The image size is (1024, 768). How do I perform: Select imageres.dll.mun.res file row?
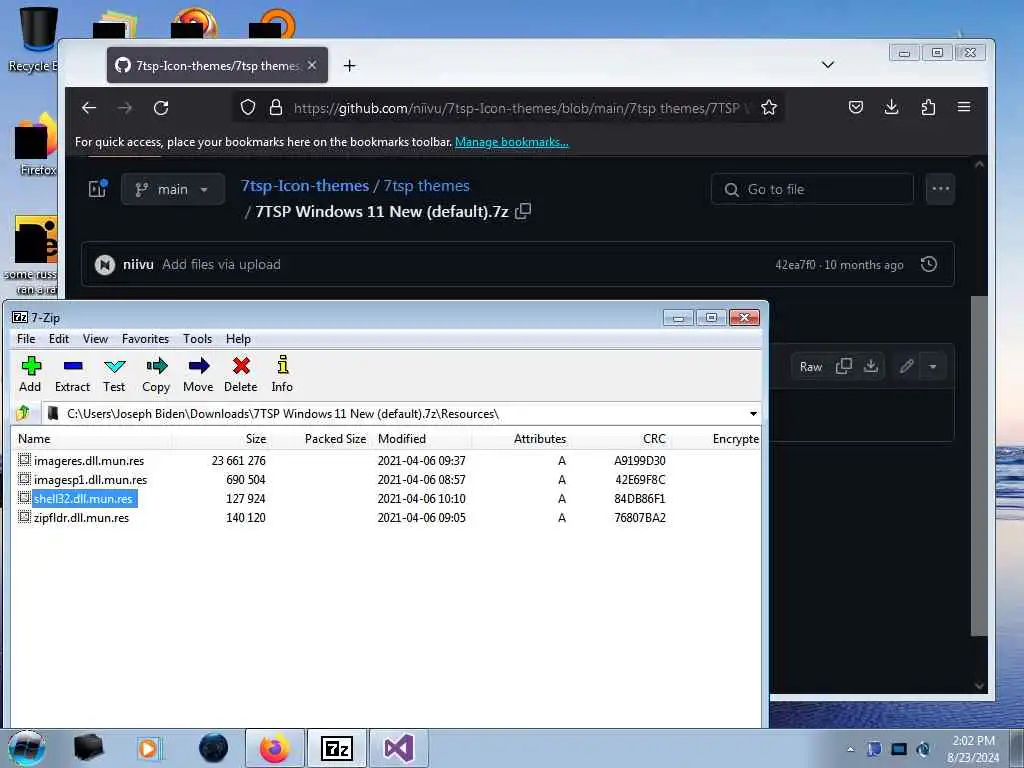coord(385,460)
